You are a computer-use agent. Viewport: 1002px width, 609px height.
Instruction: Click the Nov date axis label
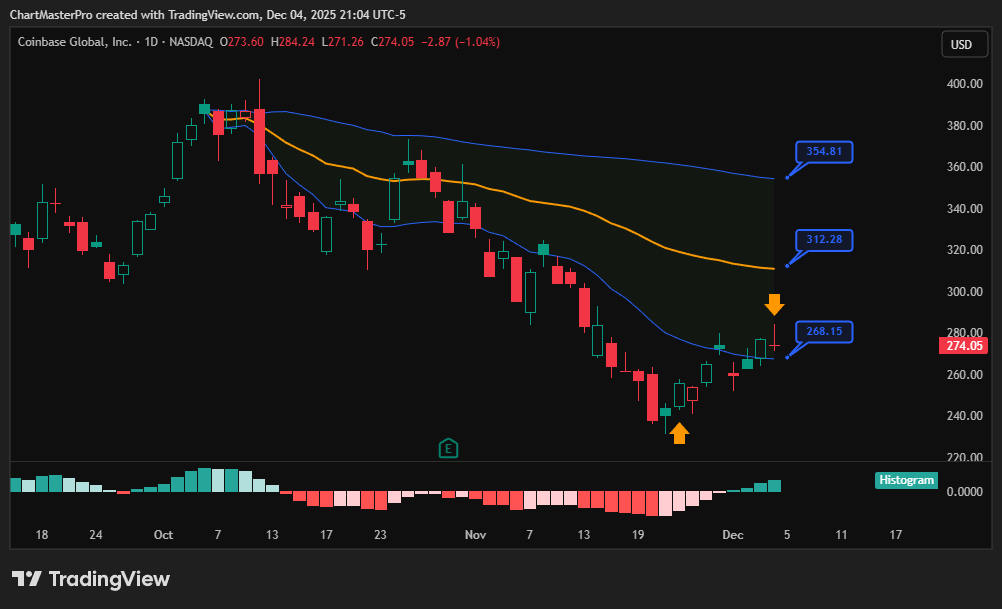[475, 535]
